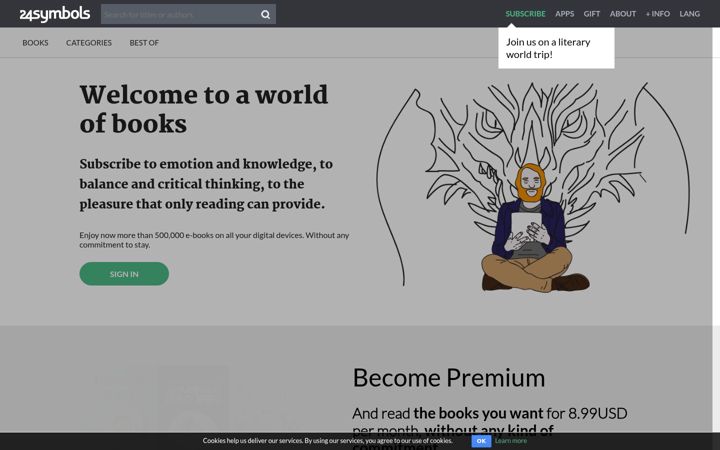Screen dimensions: 720x450
Task: Click the search magnifier icon
Action: click(x=265, y=14)
